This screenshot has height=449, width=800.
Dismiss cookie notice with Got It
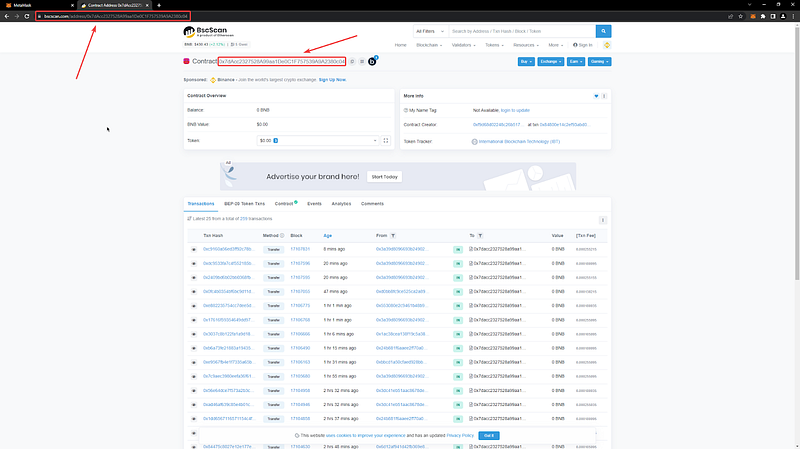(x=489, y=435)
